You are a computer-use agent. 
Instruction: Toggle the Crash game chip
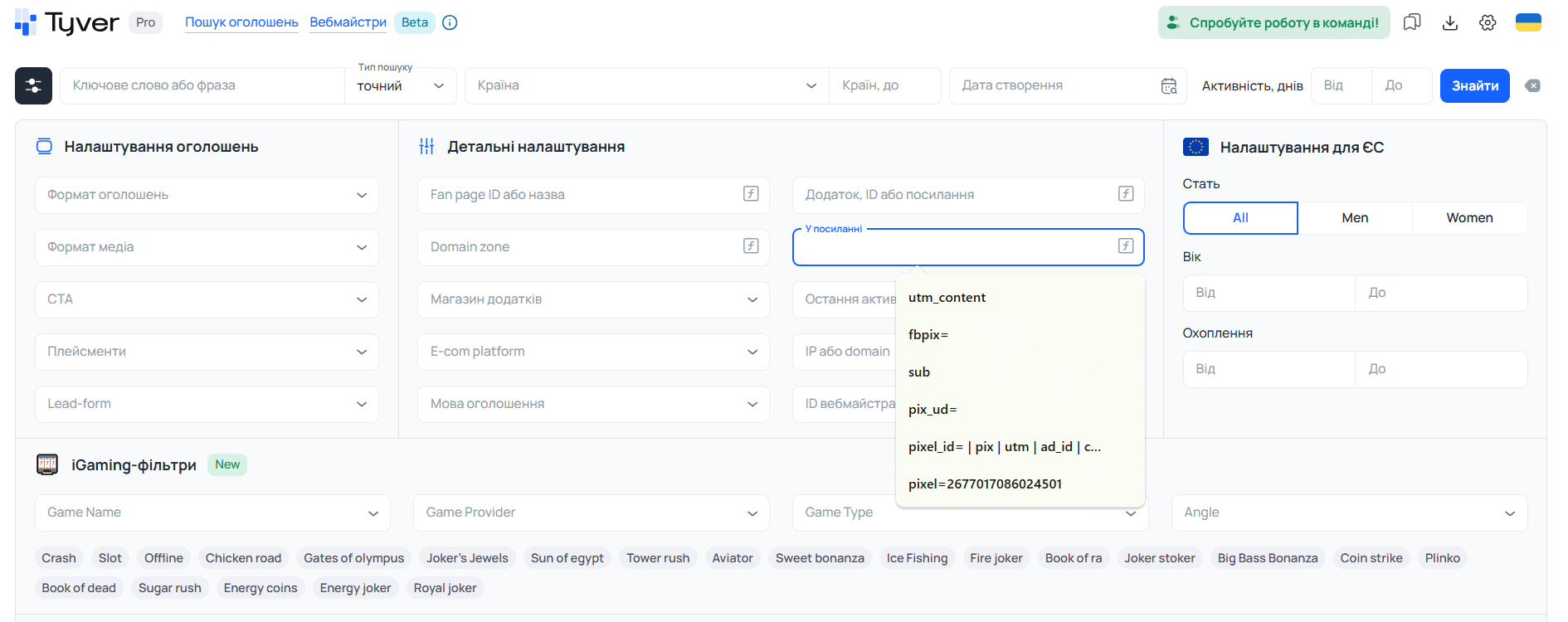(x=59, y=558)
